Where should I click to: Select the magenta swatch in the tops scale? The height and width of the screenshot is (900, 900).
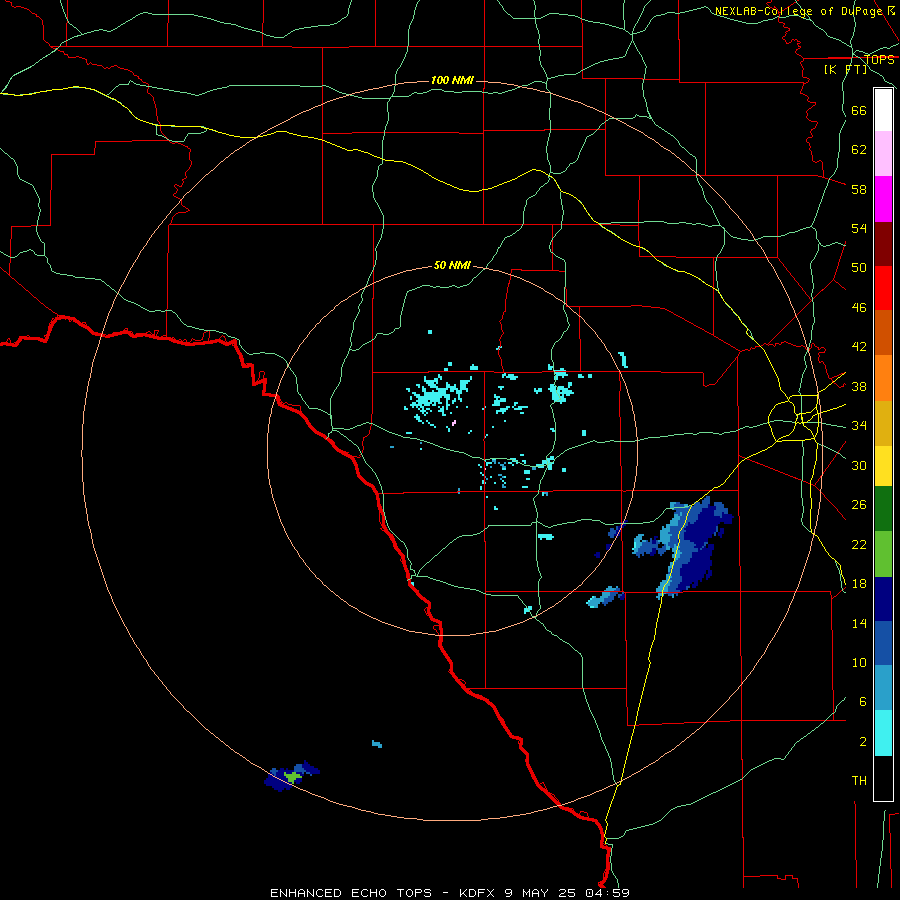(x=883, y=199)
